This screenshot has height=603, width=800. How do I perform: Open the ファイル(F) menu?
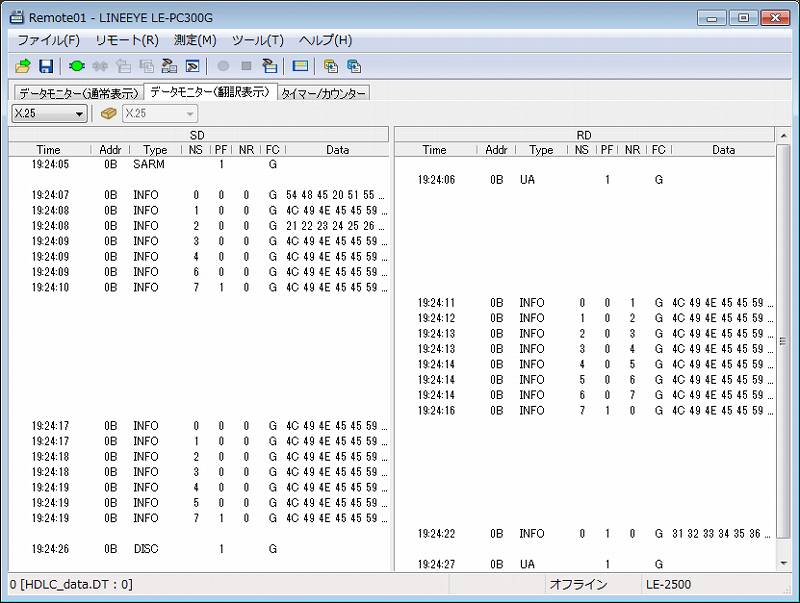tap(48, 40)
